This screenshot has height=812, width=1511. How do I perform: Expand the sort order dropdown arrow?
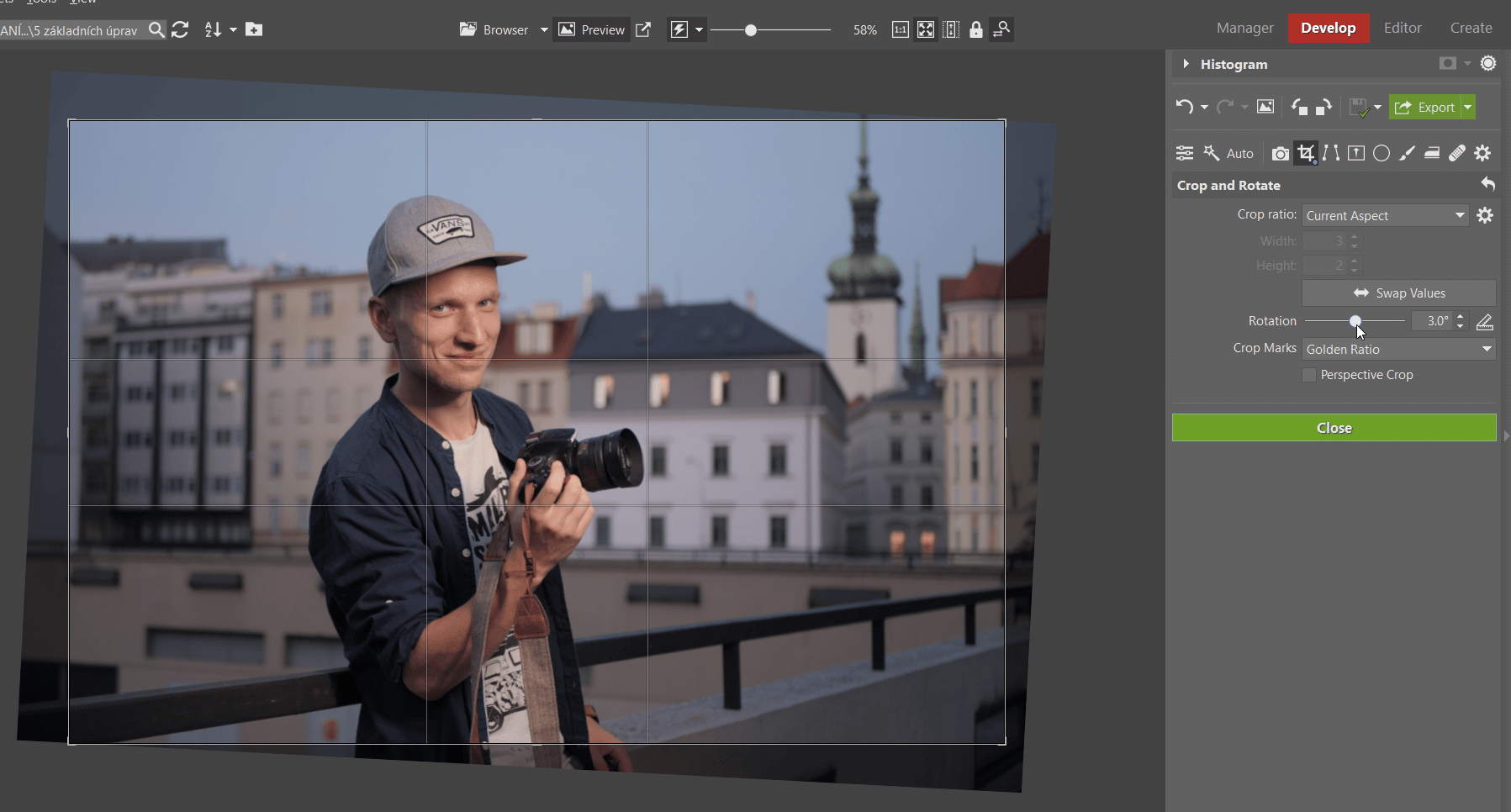(x=233, y=30)
